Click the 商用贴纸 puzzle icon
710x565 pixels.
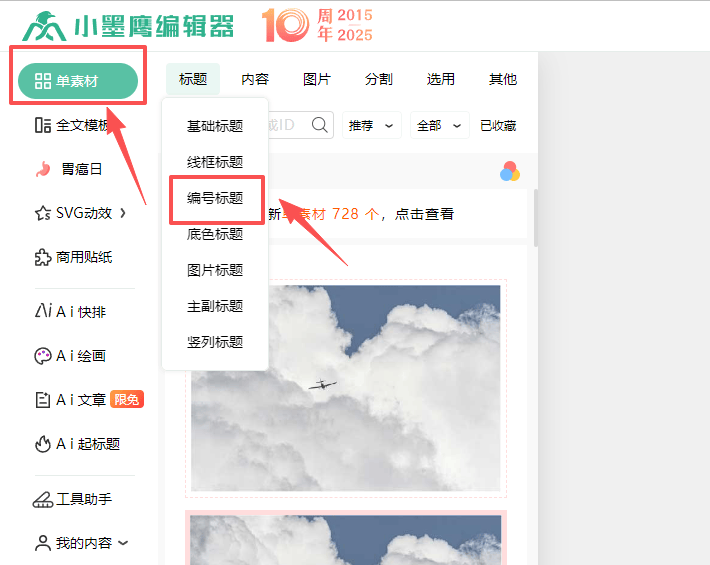(x=42, y=257)
